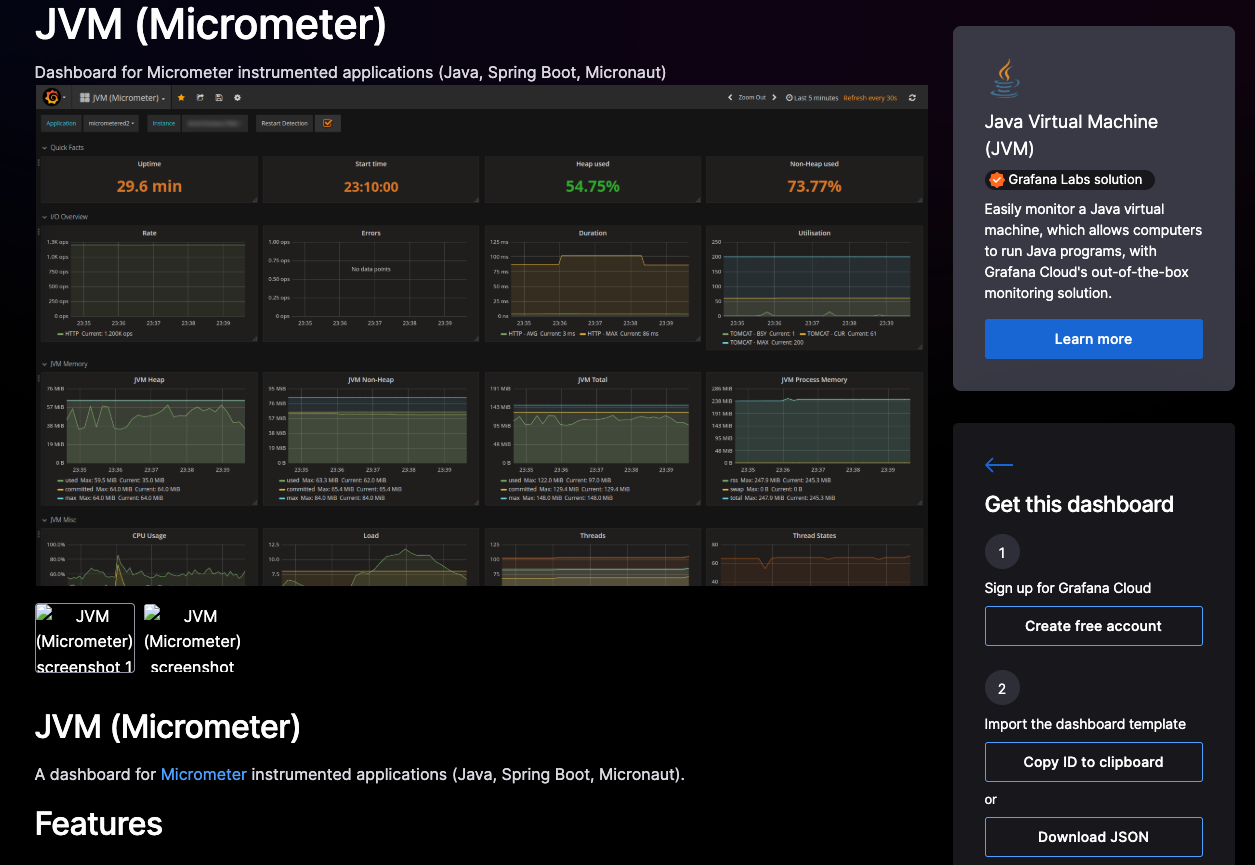Click the Load panel title
The height and width of the screenshot is (865, 1255).
371,536
